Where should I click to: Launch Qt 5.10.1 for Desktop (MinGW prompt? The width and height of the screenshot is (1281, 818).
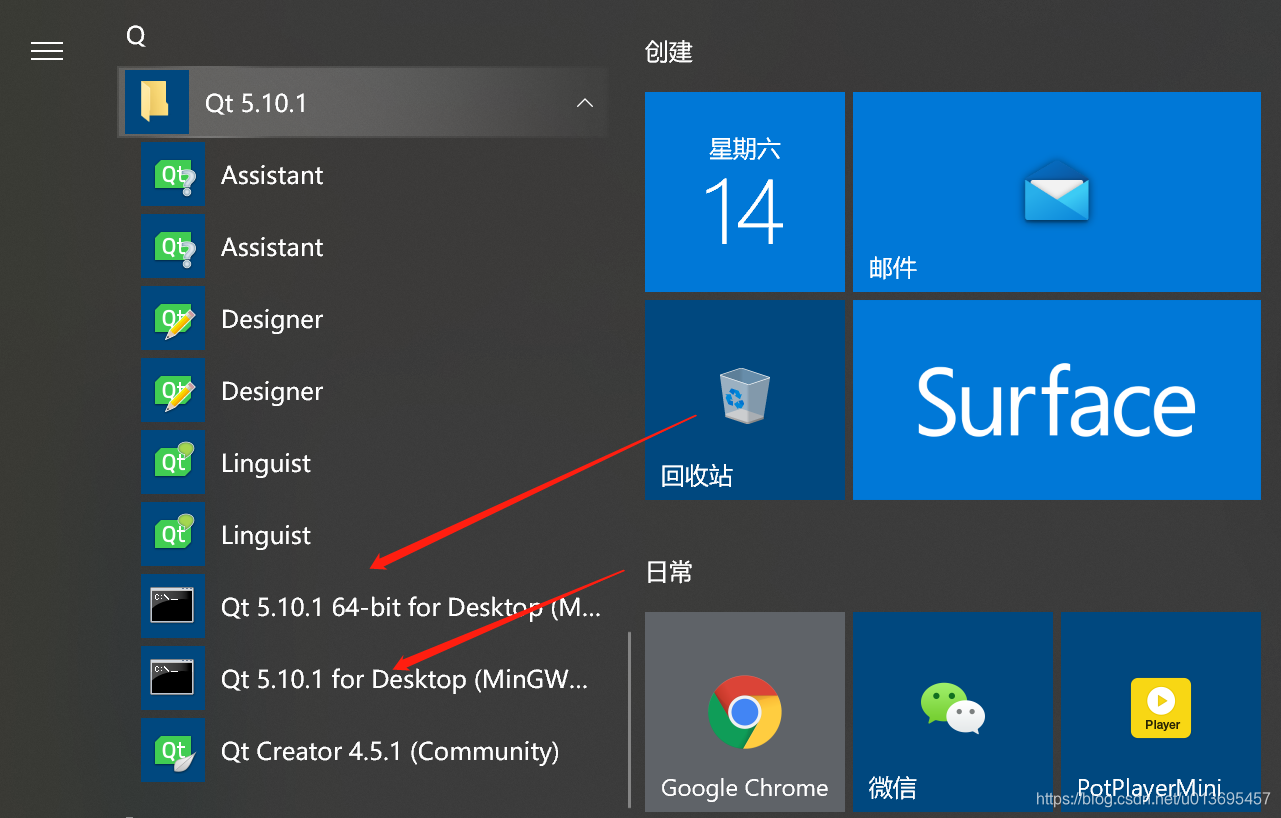364,679
